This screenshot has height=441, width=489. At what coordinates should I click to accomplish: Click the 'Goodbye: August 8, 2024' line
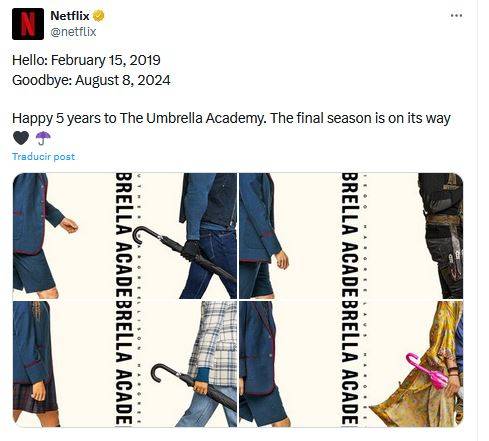tap(91, 80)
